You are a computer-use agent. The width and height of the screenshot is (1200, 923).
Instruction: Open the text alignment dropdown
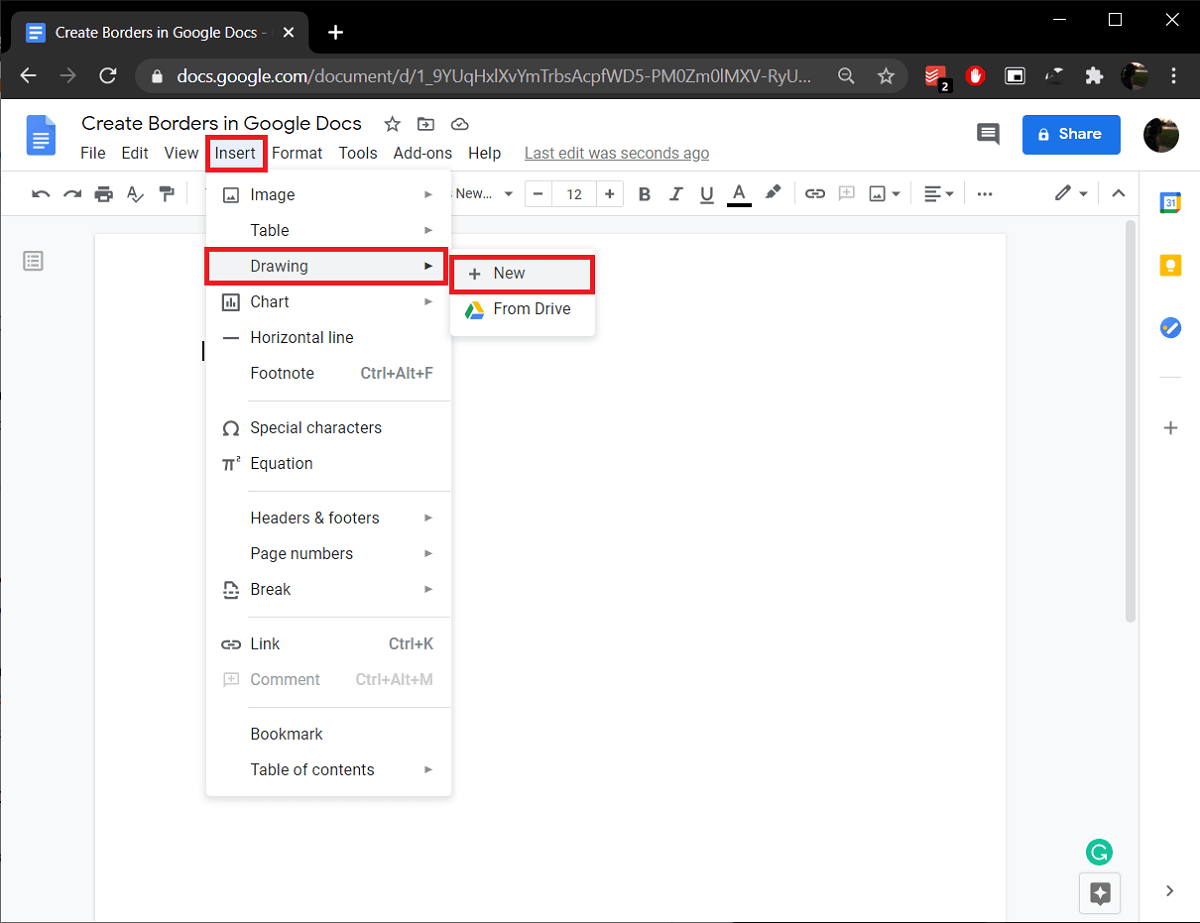947,193
